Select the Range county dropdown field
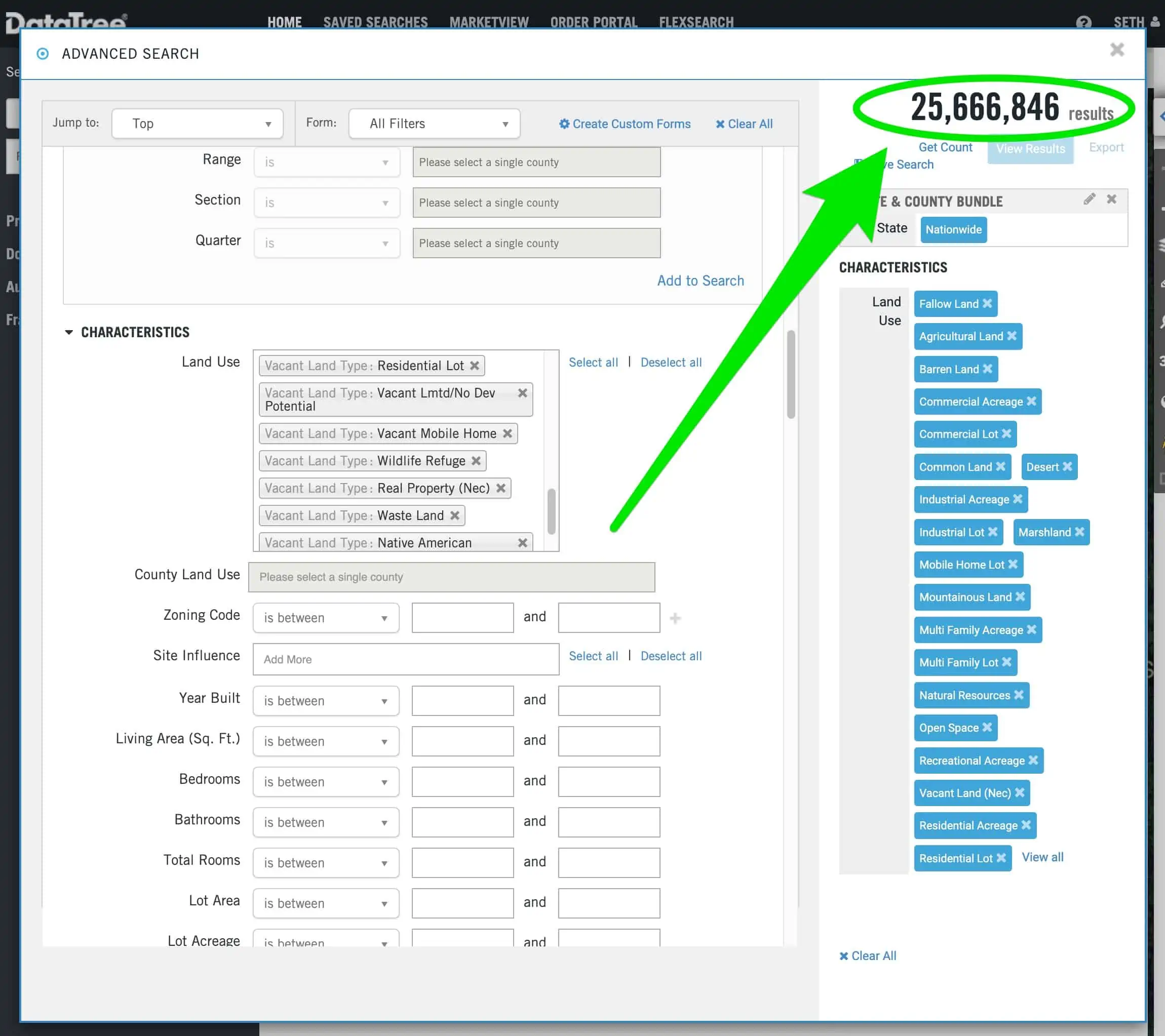This screenshot has width=1165, height=1036. [x=537, y=161]
